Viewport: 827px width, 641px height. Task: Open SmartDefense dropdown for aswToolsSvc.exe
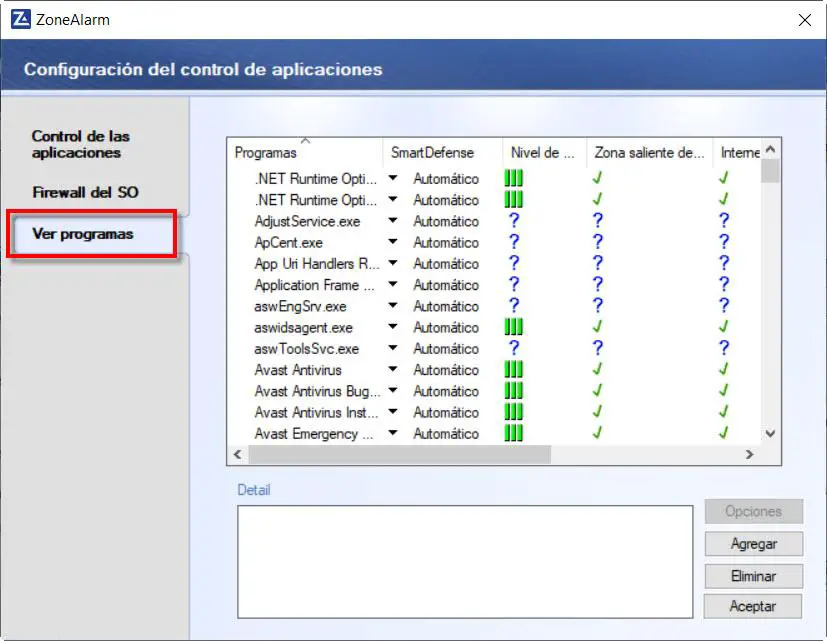pyautogui.click(x=392, y=348)
